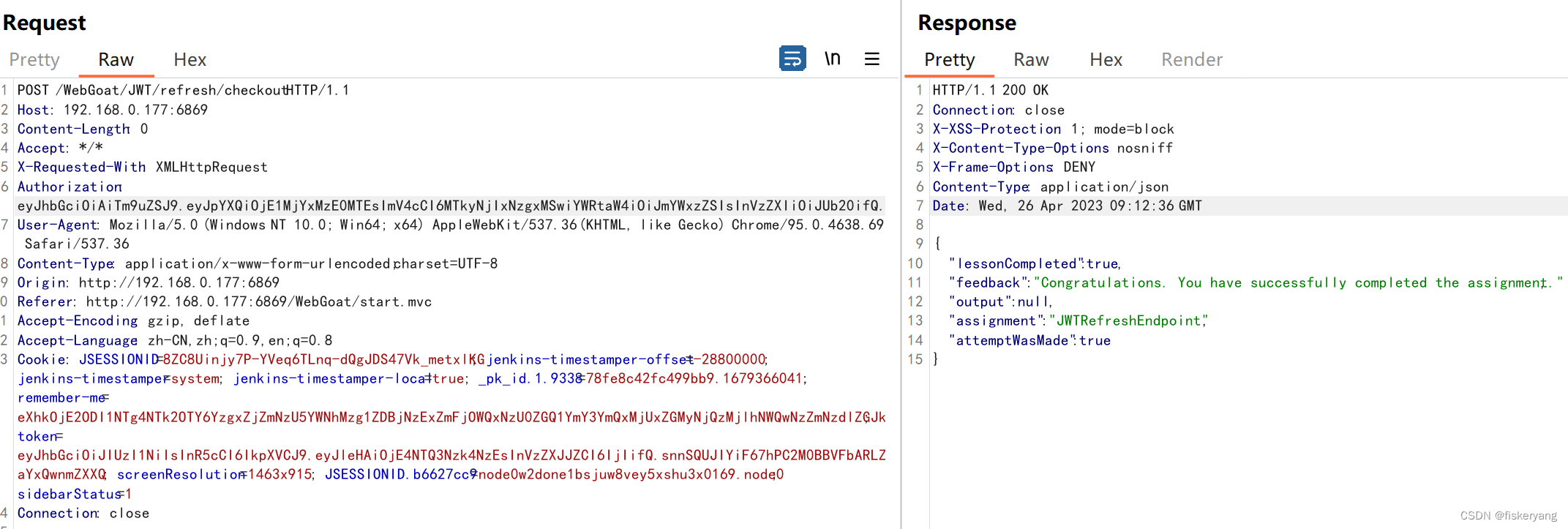Click the remember-me= cookie name

(64, 397)
